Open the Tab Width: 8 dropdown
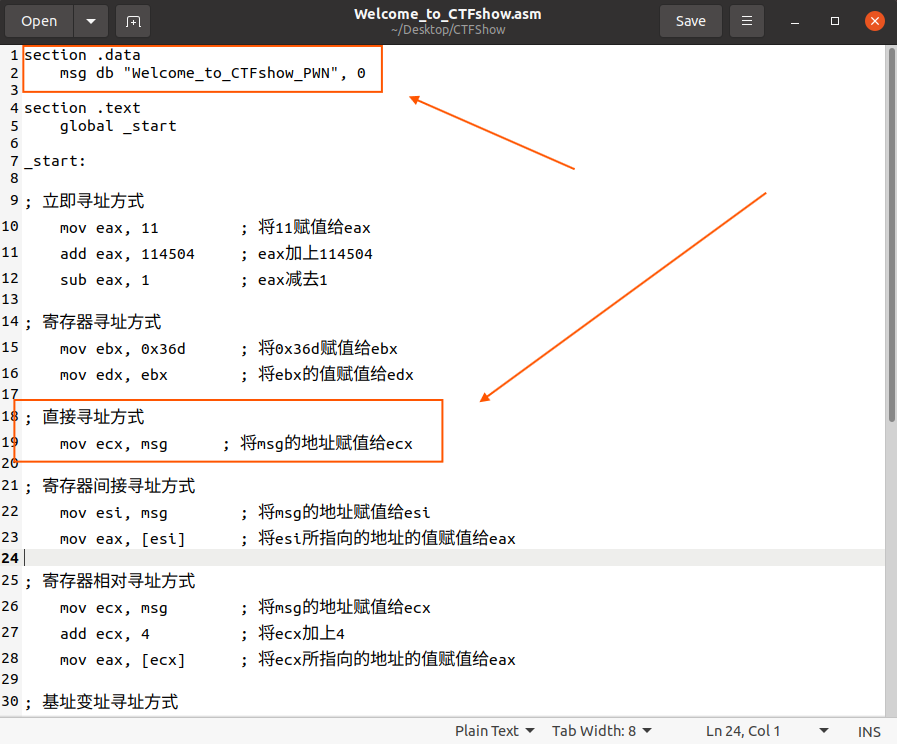This screenshot has width=897, height=744. pyautogui.click(x=601, y=731)
